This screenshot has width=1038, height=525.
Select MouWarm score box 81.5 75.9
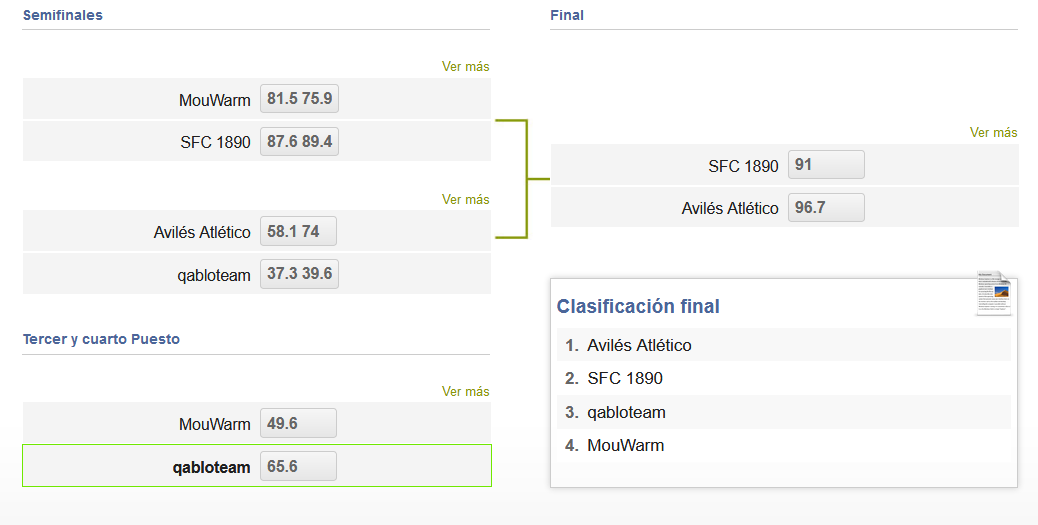[299, 99]
